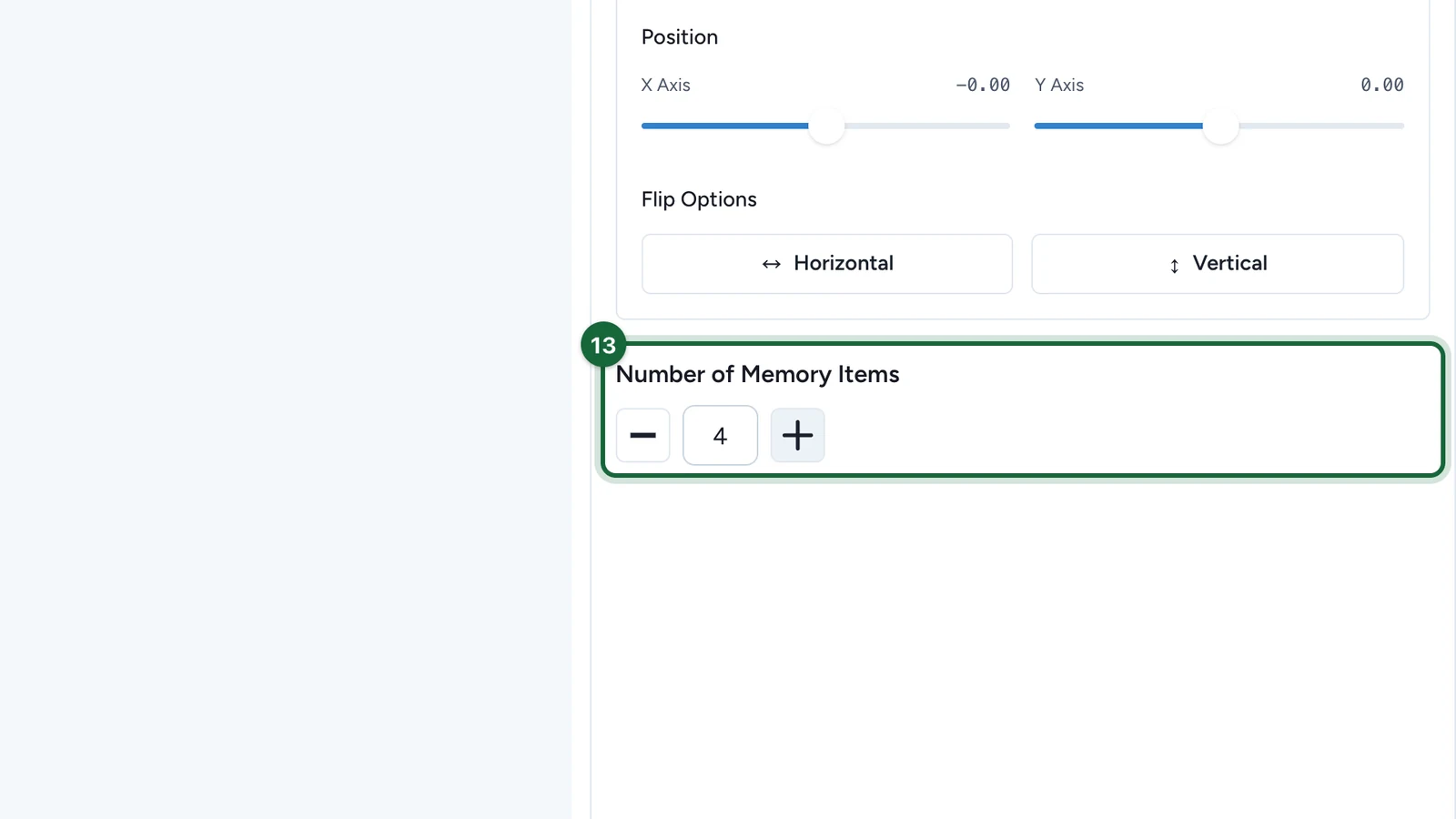Flip the image with the Horizontal button
1456x819 pixels.
(826, 264)
